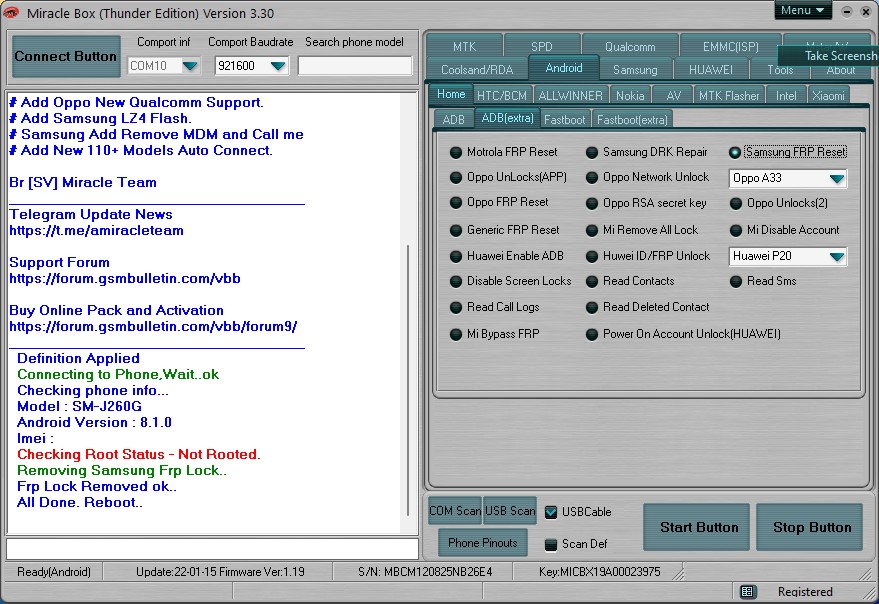Switch to the MTK tab

(x=464, y=47)
